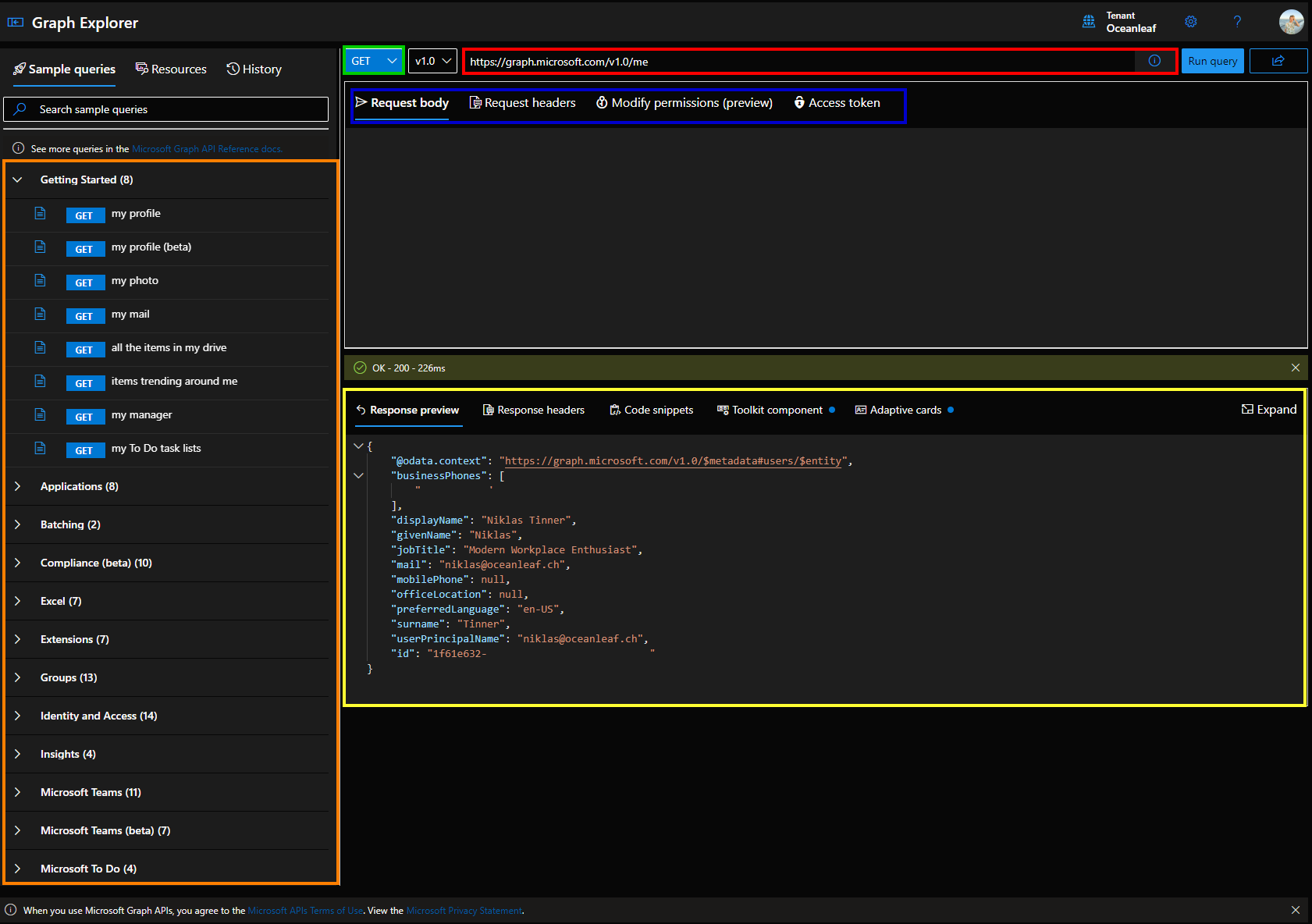This screenshot has width=1312, height=924.
Task: Collapse the JSON root object chevron
Action: click(358, 446)
